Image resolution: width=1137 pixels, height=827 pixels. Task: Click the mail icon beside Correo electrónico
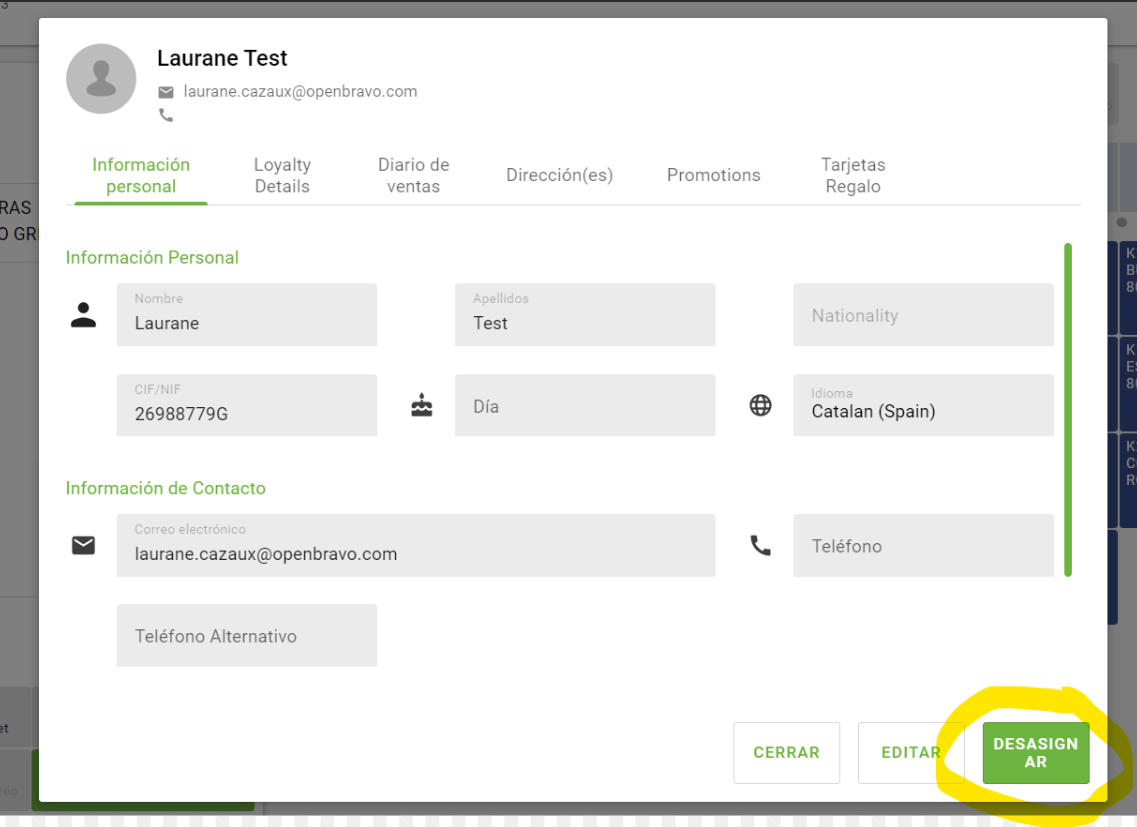point(84,545)
